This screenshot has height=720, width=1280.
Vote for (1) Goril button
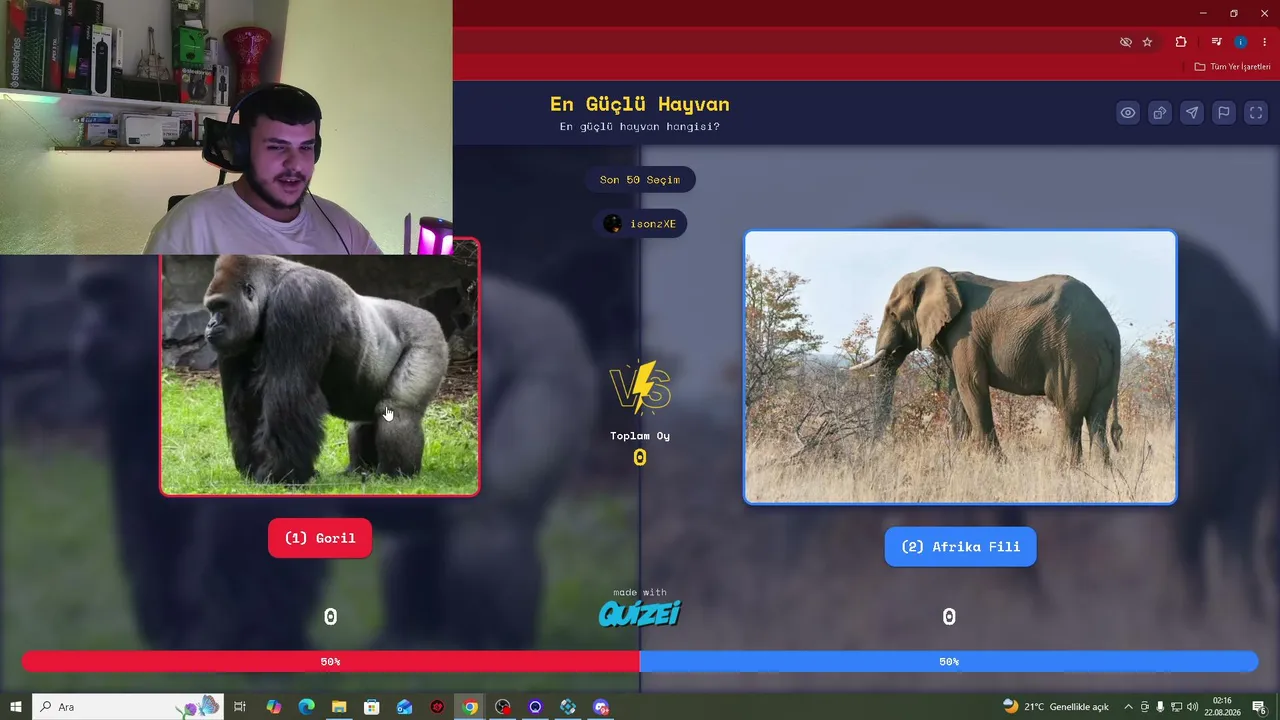point(320,538)
